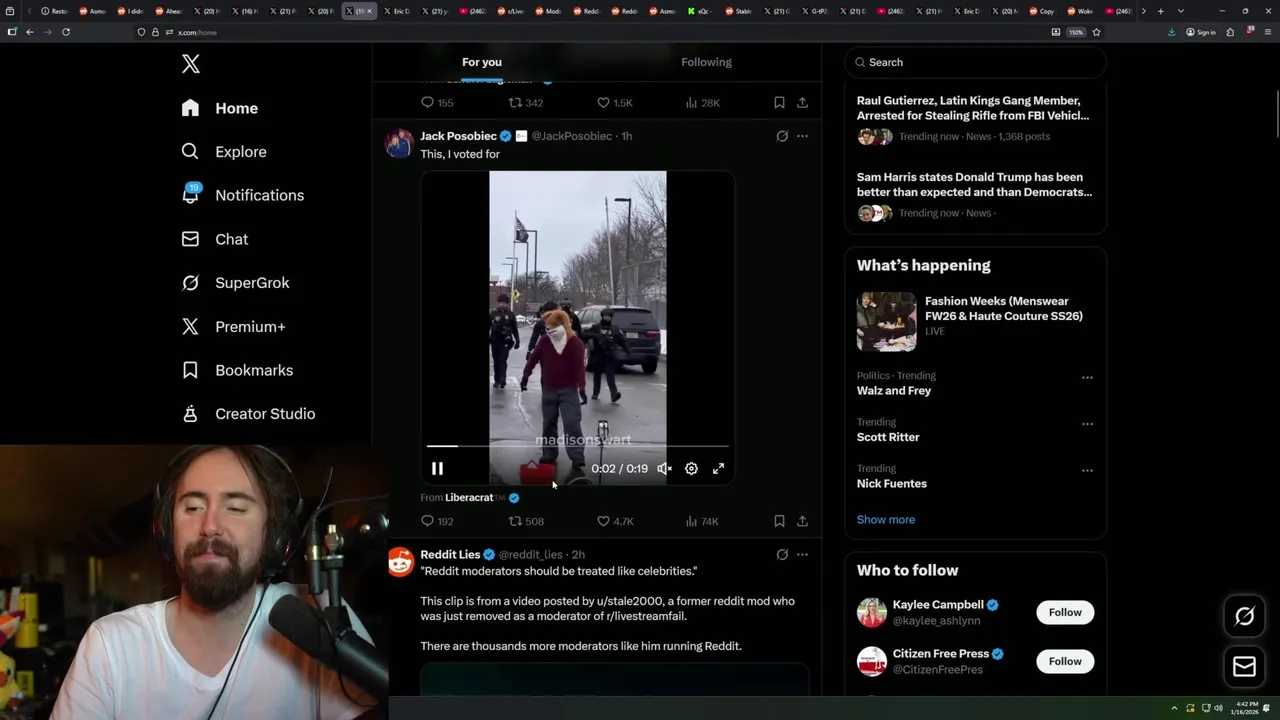1280x720 pixels.
Task: Open Notifications with unread badge
Action: coord(242,195)
